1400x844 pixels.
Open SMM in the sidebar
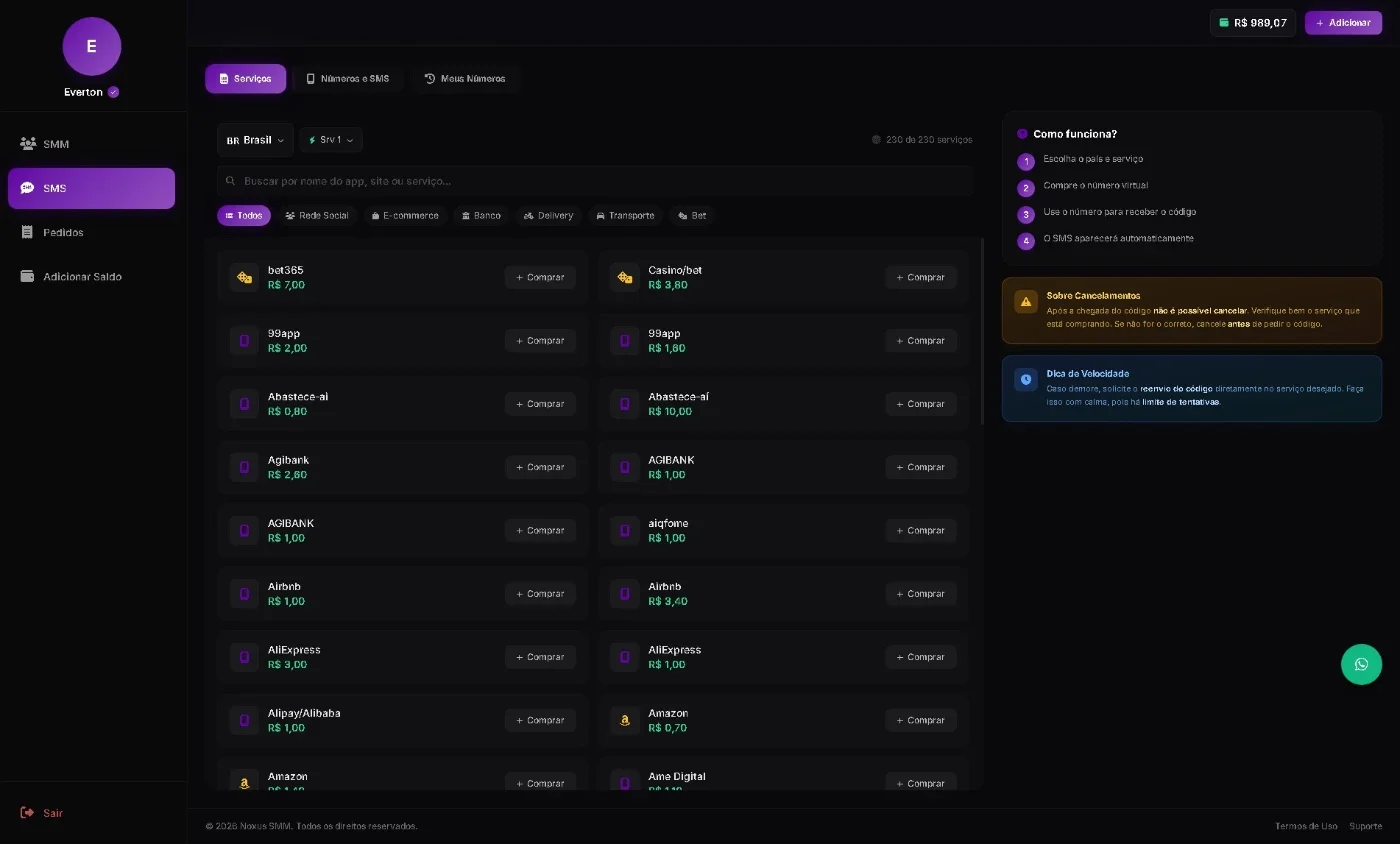click(91, 144)
